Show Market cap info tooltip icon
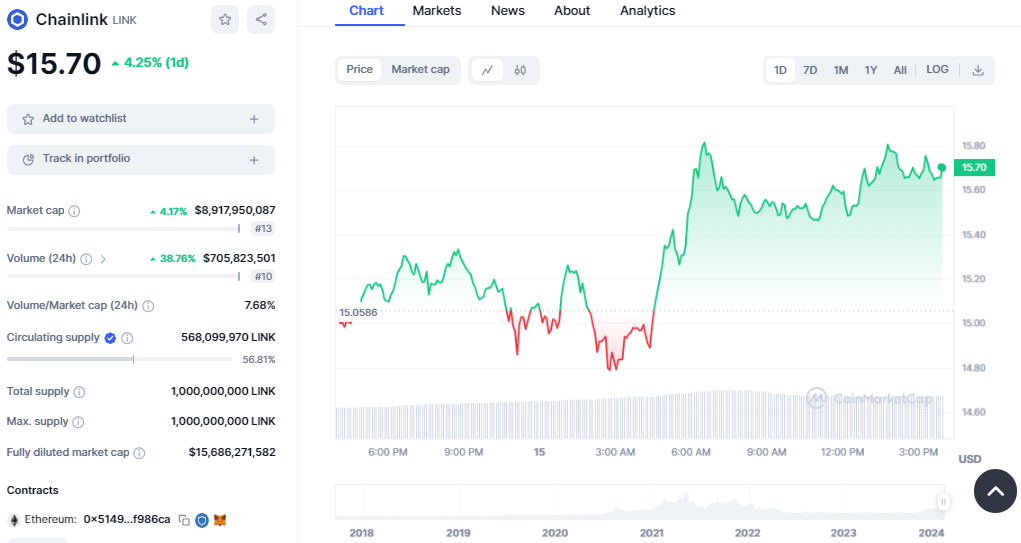The width and height of the screenshot is (1021, 543). (x=74, y=211)
